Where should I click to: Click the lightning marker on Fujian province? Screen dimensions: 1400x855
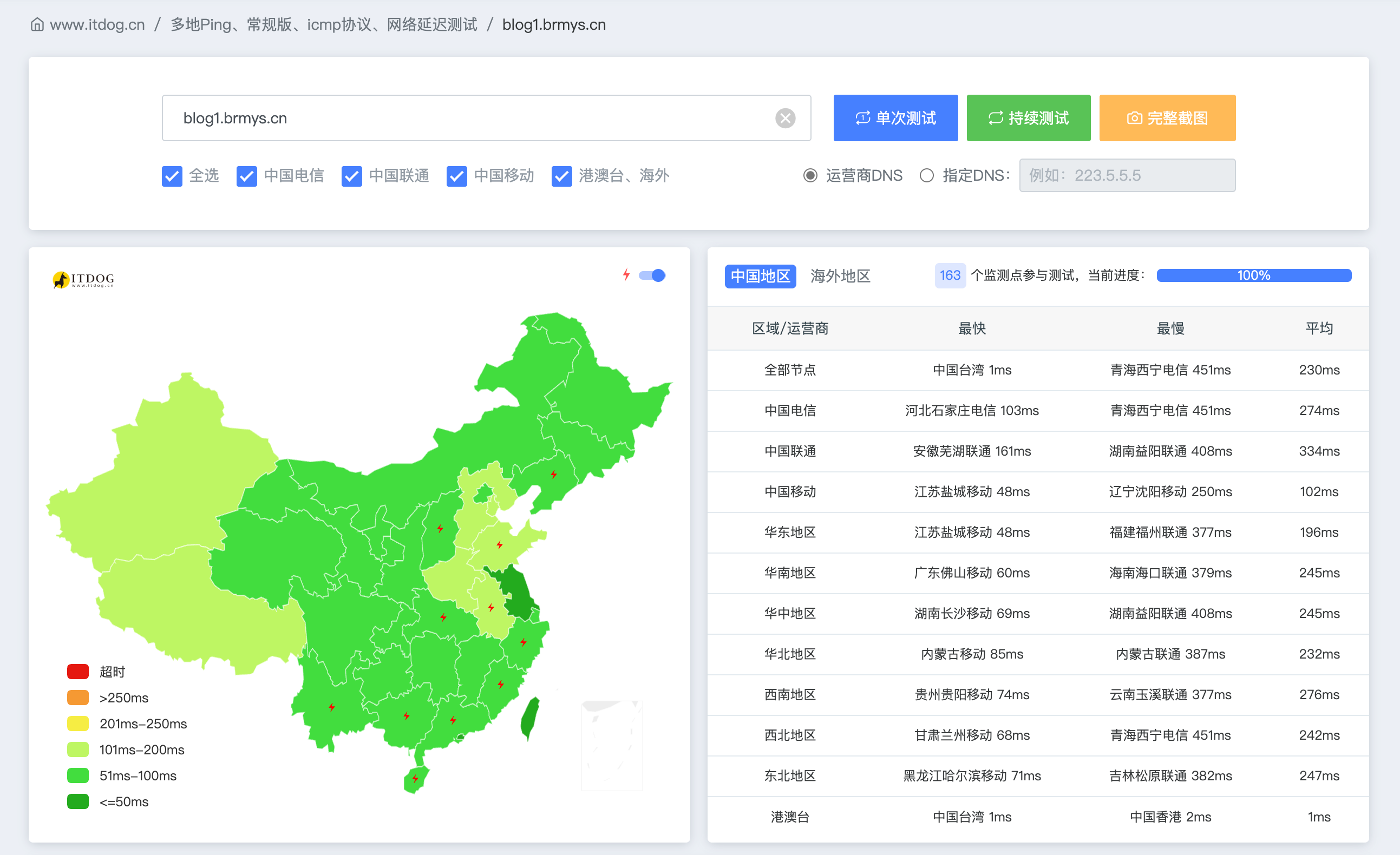[x=501, y=684]
